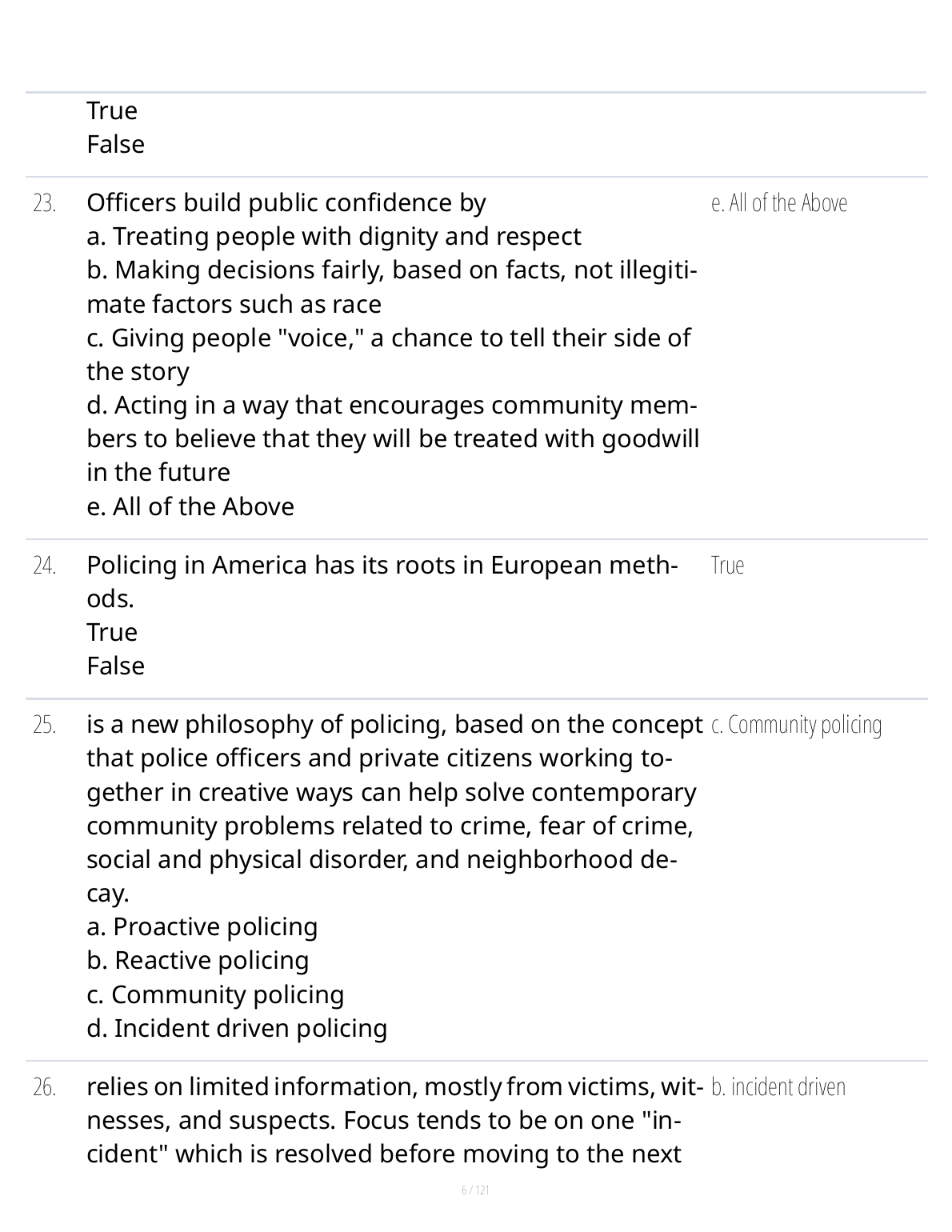This screenshot has width=952, height=1232.
Task: Select 'False' option under the European methods question
Action: coord(116,666)
